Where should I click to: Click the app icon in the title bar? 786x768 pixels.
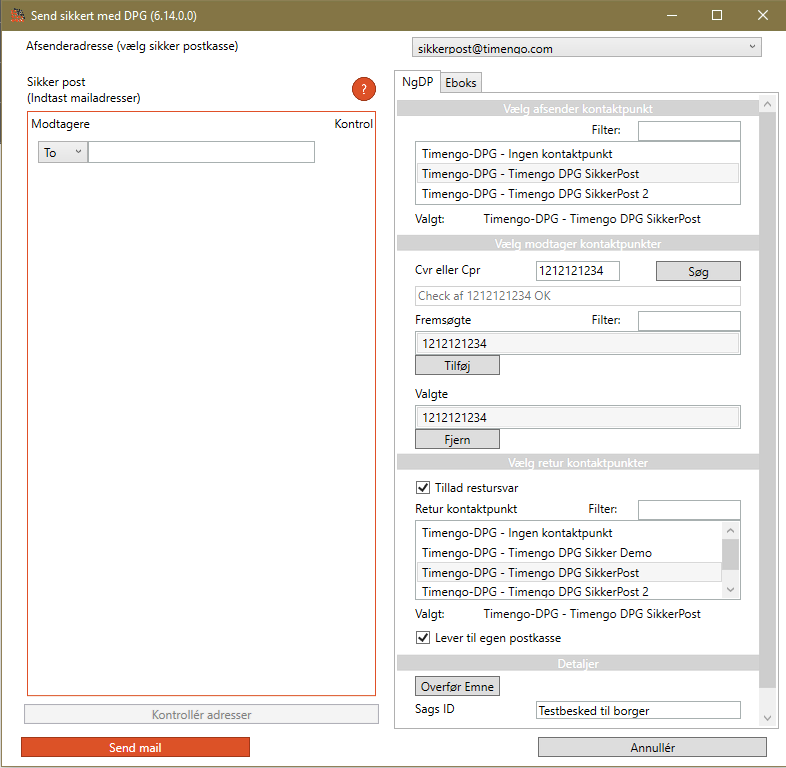(18, 16)
